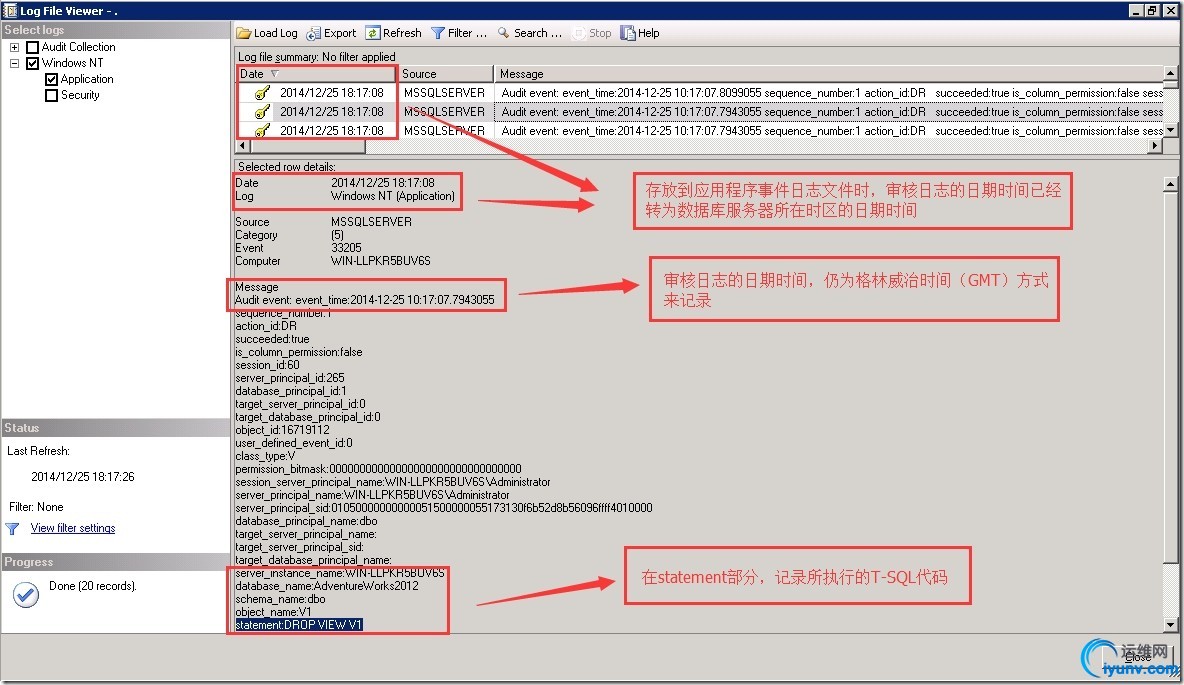The image size is (1184, 685).
Task: Check the Security log checkbox
Action: click(51, 95)
